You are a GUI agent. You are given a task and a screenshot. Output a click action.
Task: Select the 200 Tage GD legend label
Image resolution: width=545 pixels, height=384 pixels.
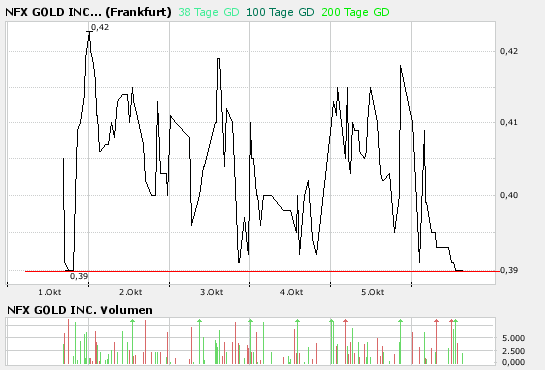coord(355,12)
